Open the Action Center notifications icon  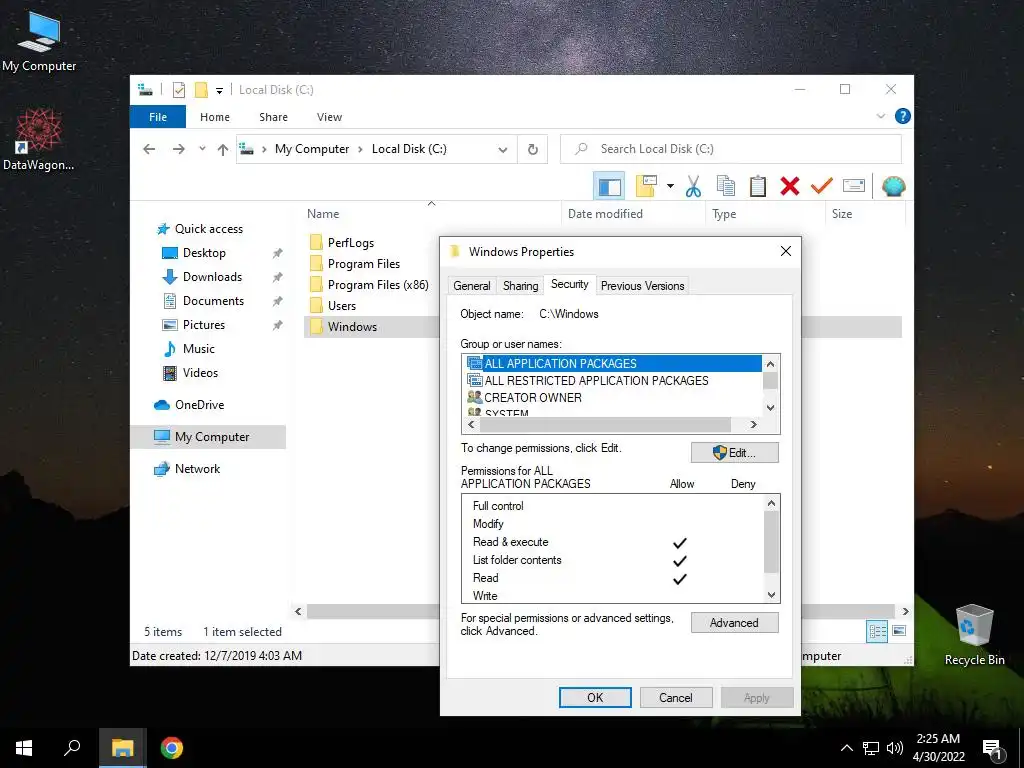(x=993, y=750)
